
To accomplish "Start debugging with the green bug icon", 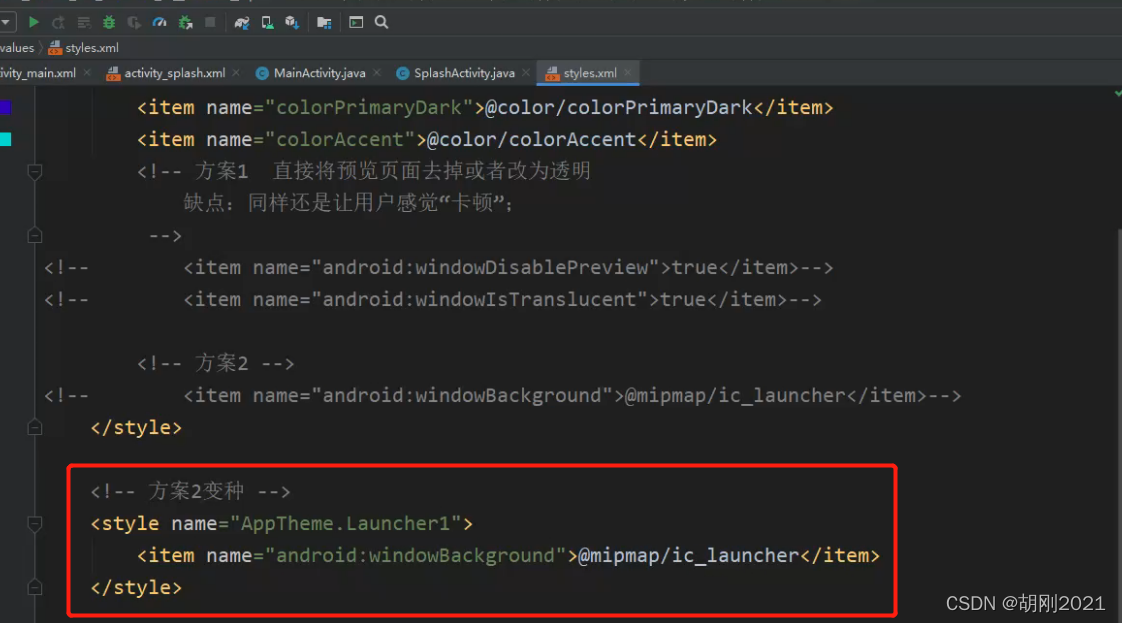I will pos(109,22).
